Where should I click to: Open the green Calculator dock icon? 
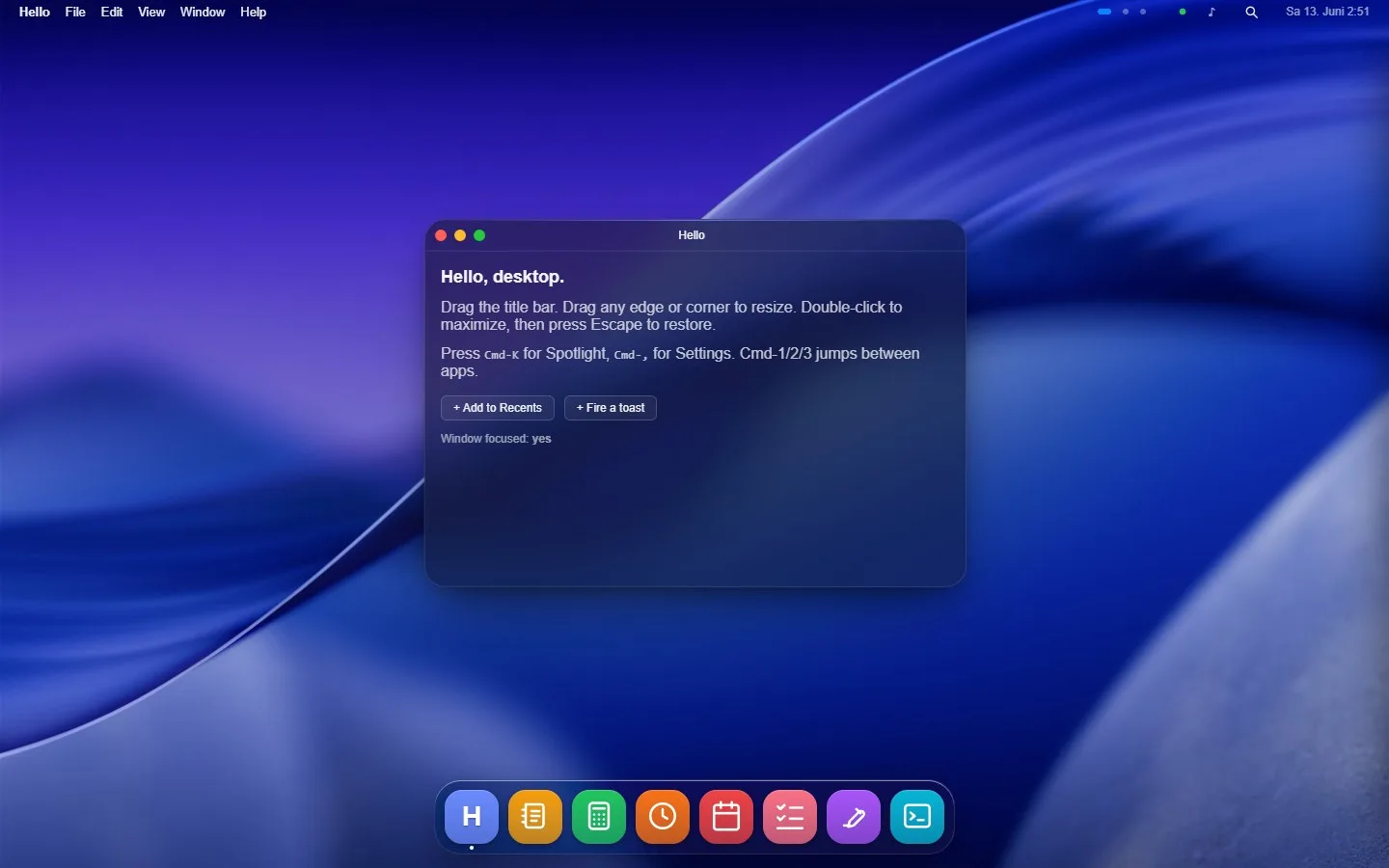click(599, 817)
